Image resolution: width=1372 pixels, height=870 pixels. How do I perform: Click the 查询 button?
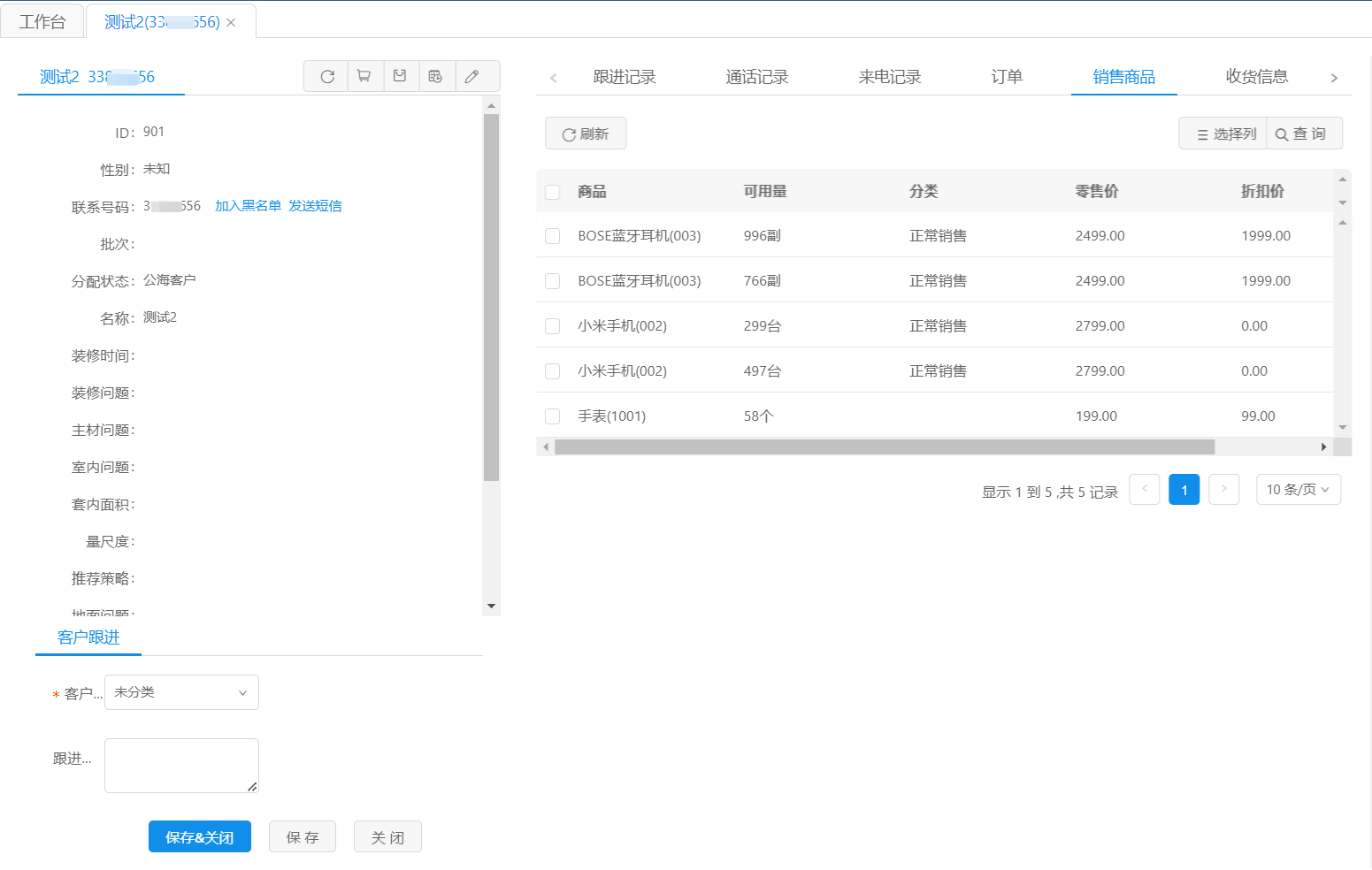click(1305, 134)
